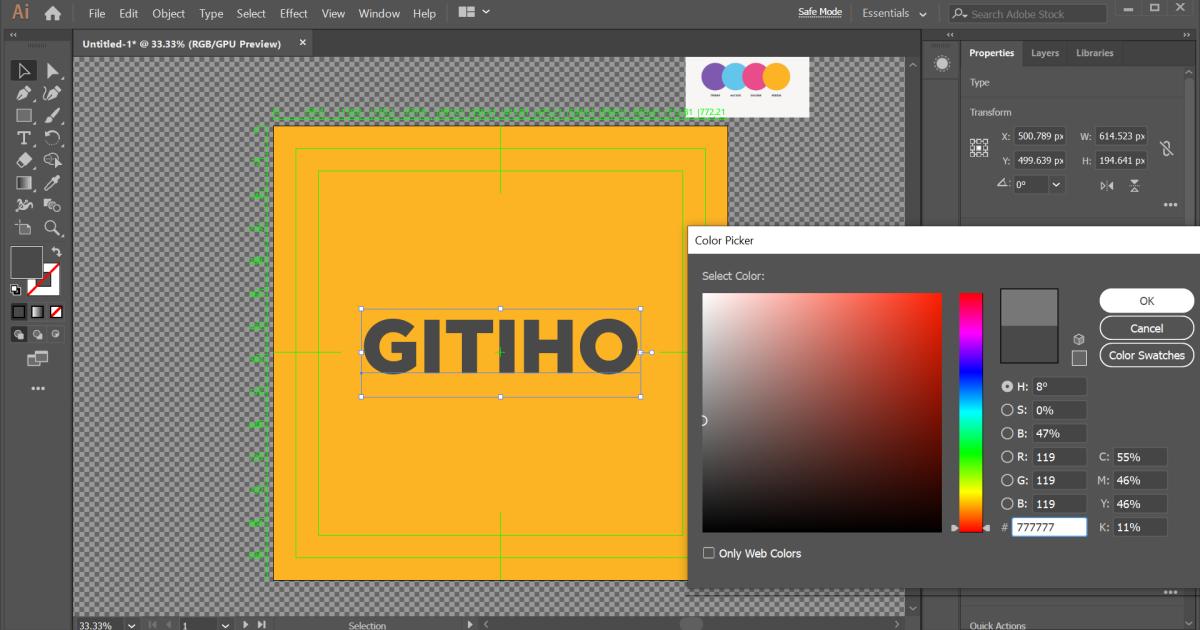Open the Essentials workspace dropdown

(x=895, y=14)
